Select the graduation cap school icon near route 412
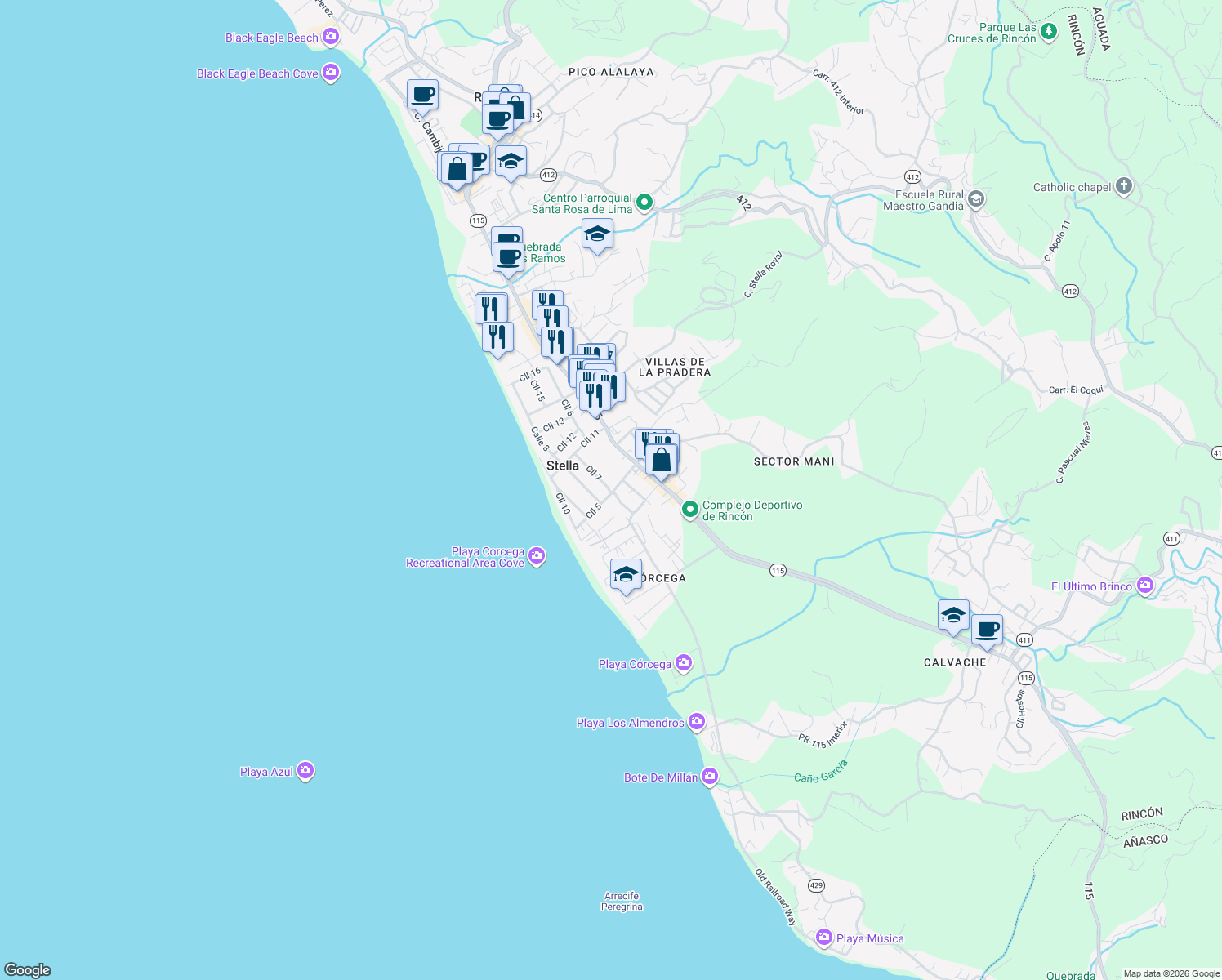 [x=511, y=161]
